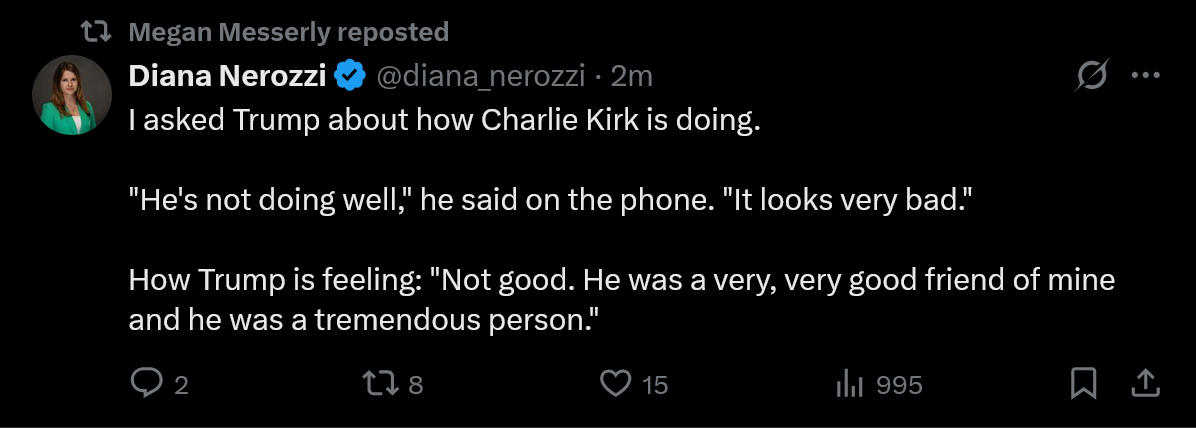1196x428 pixels.
Task: Open the Grok explain-post icon
Action: pyautogui.click(x=1091, y=75)
